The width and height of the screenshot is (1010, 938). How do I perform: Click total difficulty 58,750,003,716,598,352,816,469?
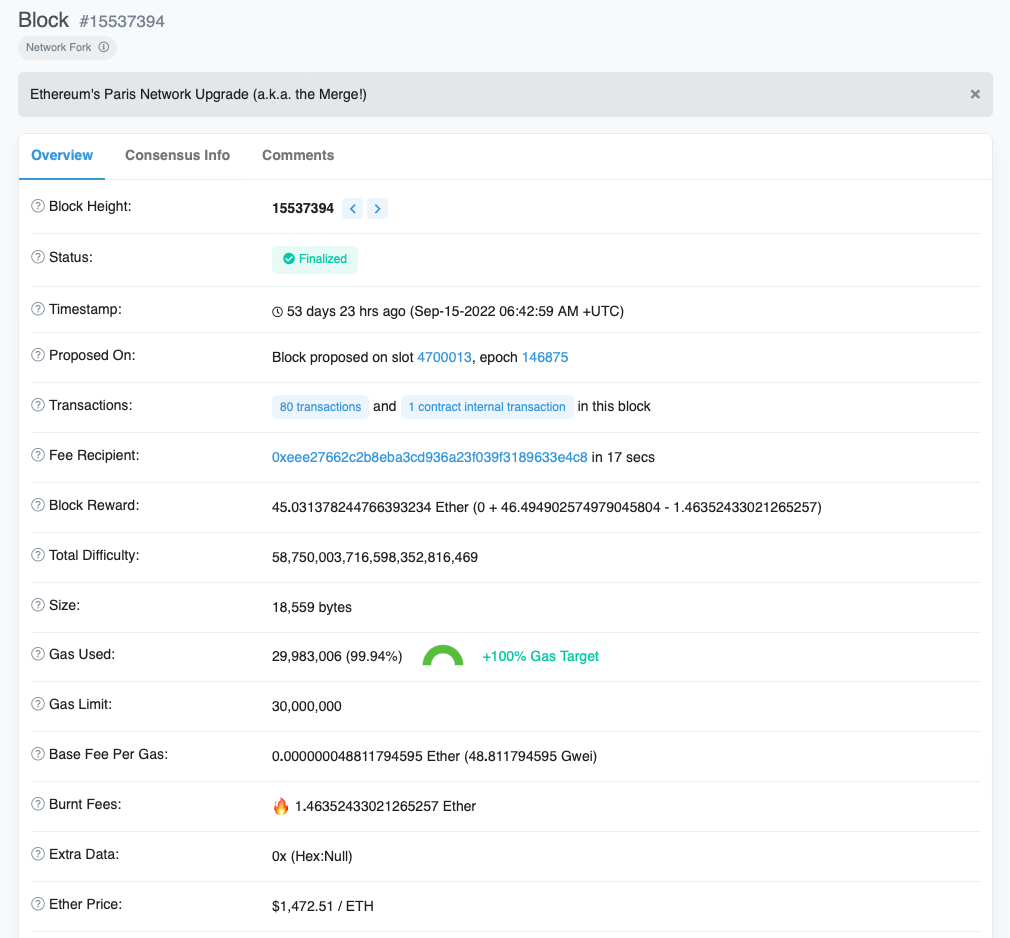tap(375, 557)
